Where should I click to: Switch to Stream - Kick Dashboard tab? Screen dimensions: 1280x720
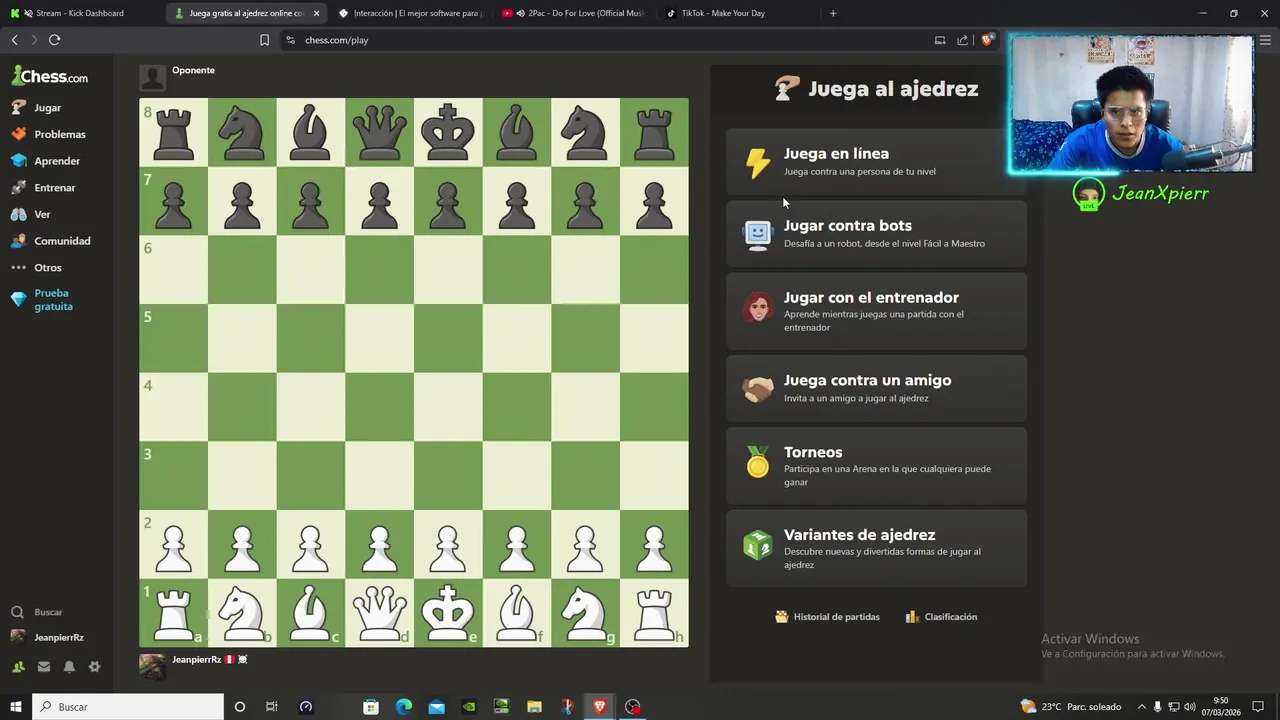(x=80, y=13)
